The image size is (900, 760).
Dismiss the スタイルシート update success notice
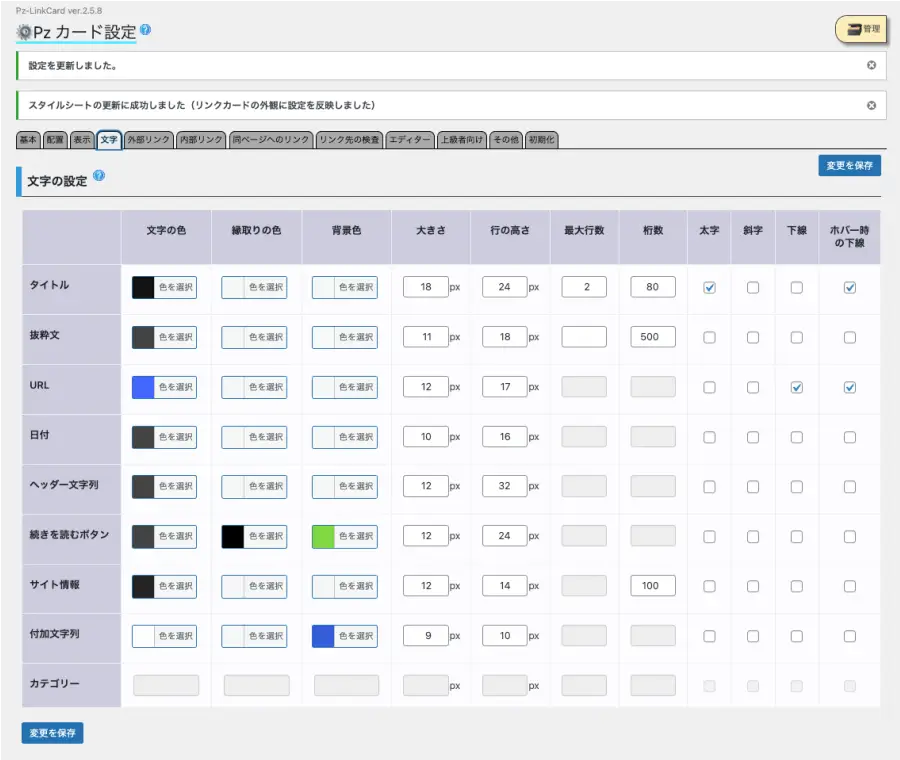[x=871, y=105]
